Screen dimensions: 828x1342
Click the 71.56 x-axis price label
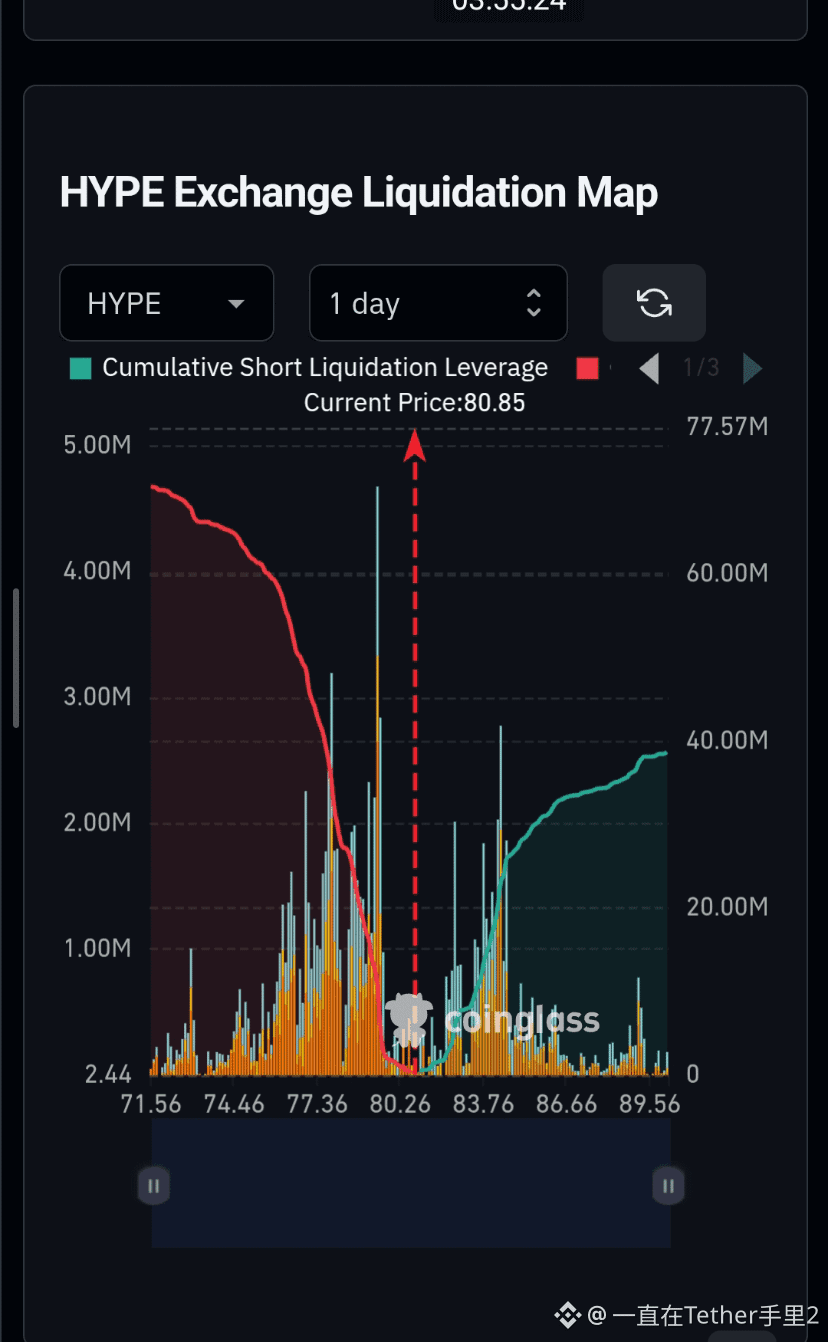tap(150, 1104)
